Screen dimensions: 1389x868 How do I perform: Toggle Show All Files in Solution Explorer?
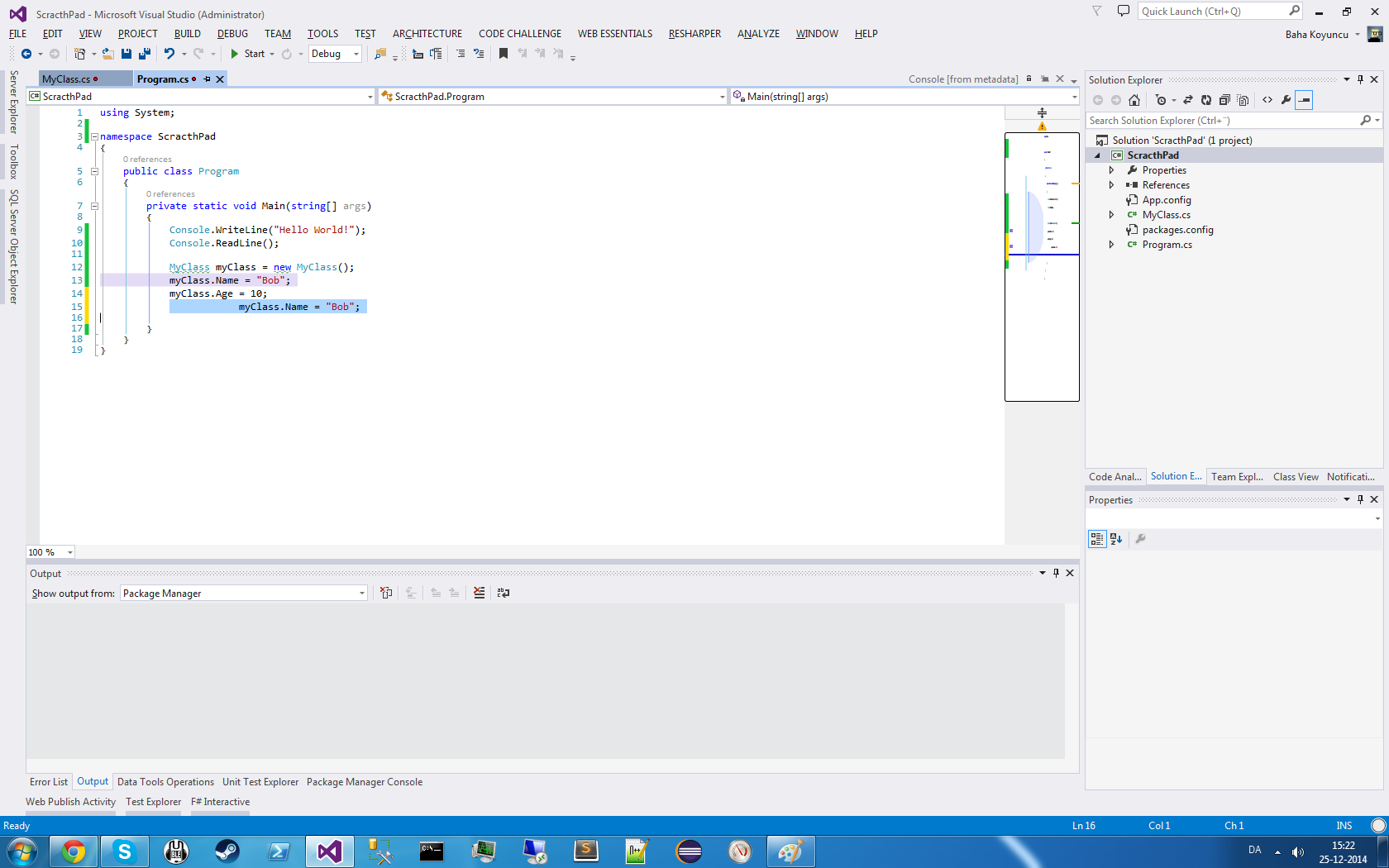pos(1243,100)
